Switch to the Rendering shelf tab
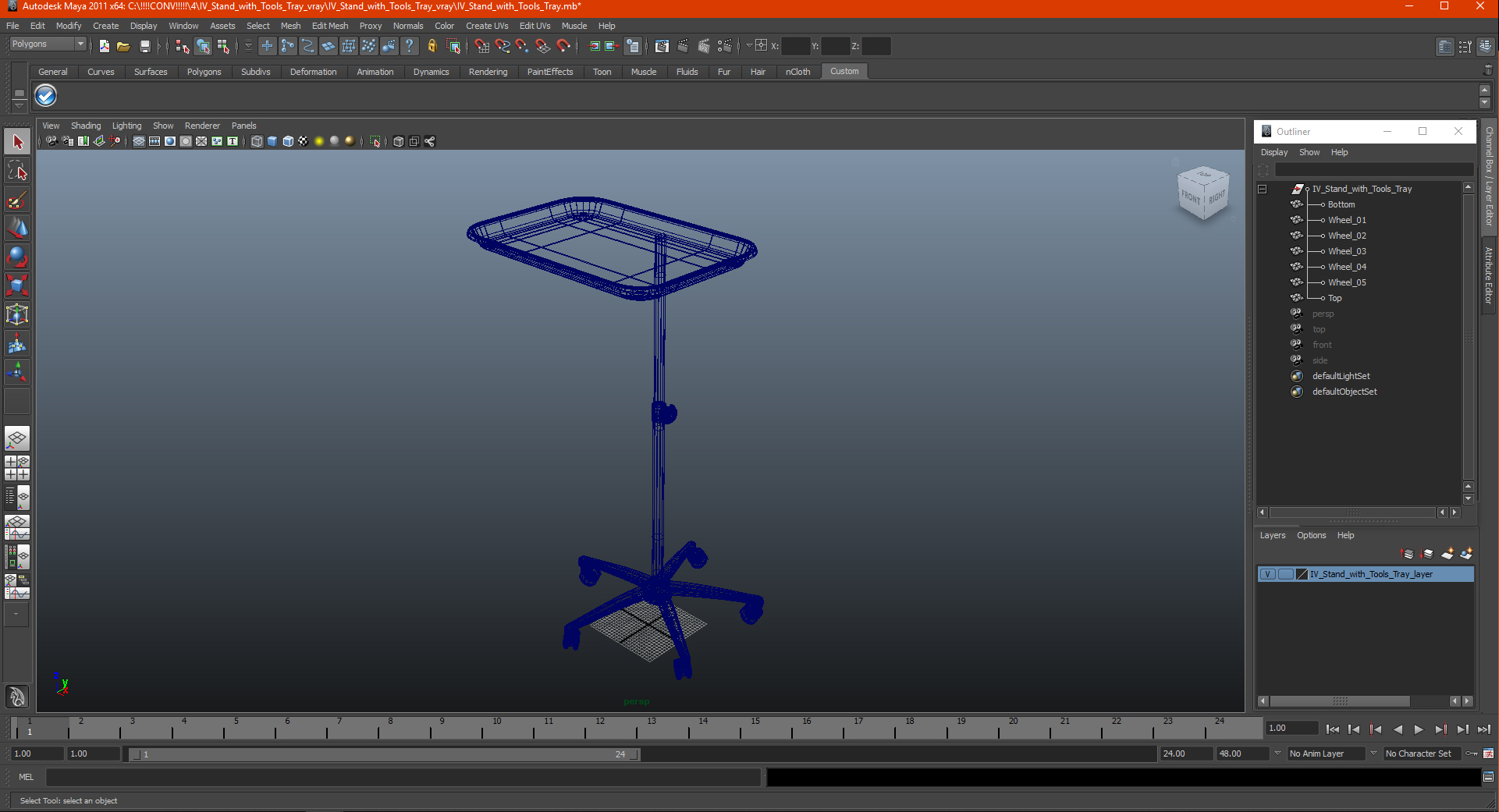The height and width of the screenshot is (812, 1499). point(488,72)
